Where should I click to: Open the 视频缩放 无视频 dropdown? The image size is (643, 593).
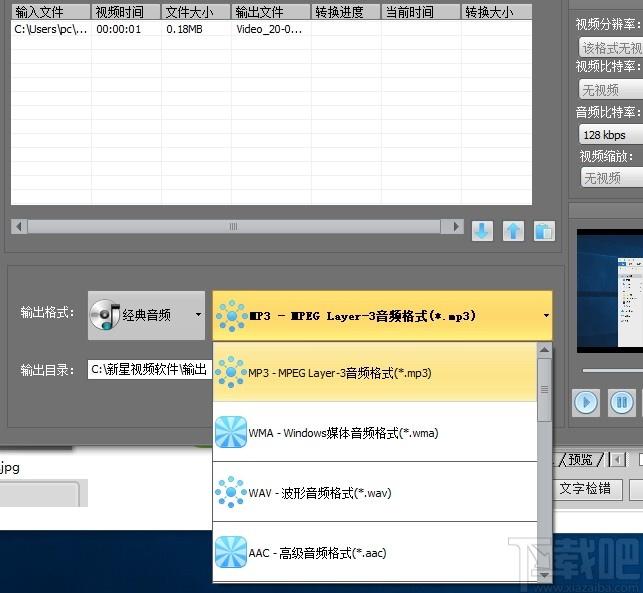[611, 178]
